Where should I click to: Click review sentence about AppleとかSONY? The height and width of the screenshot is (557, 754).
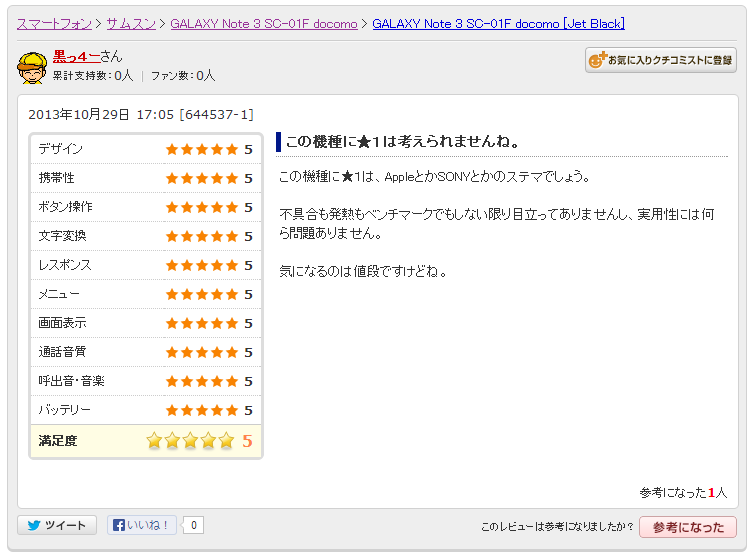point(435,177)
